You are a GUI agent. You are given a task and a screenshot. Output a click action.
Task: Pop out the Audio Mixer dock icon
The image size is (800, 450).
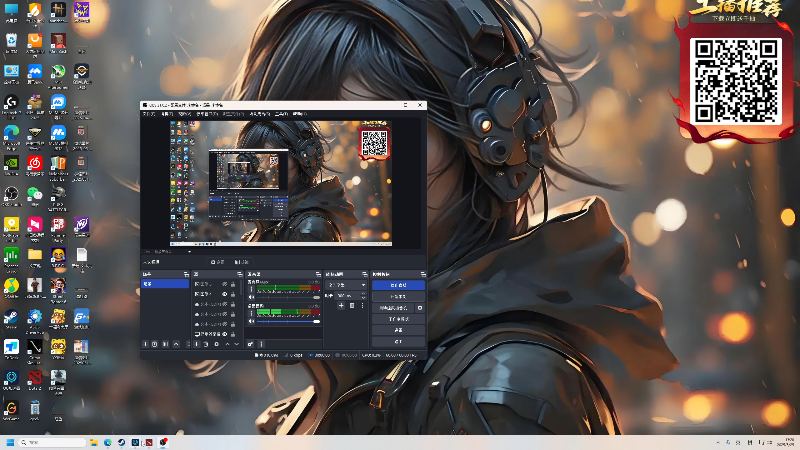click(x=318, y=274)
